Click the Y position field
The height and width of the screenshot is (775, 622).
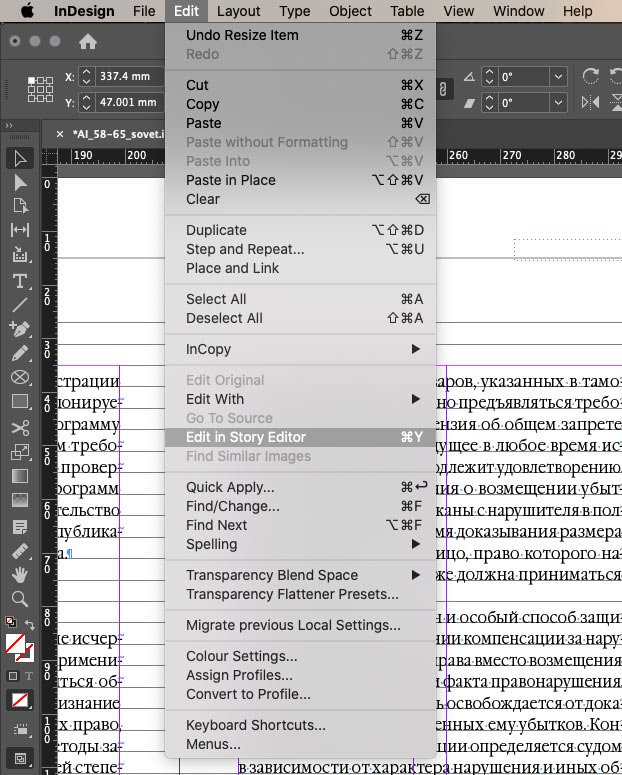click(129, 102)
